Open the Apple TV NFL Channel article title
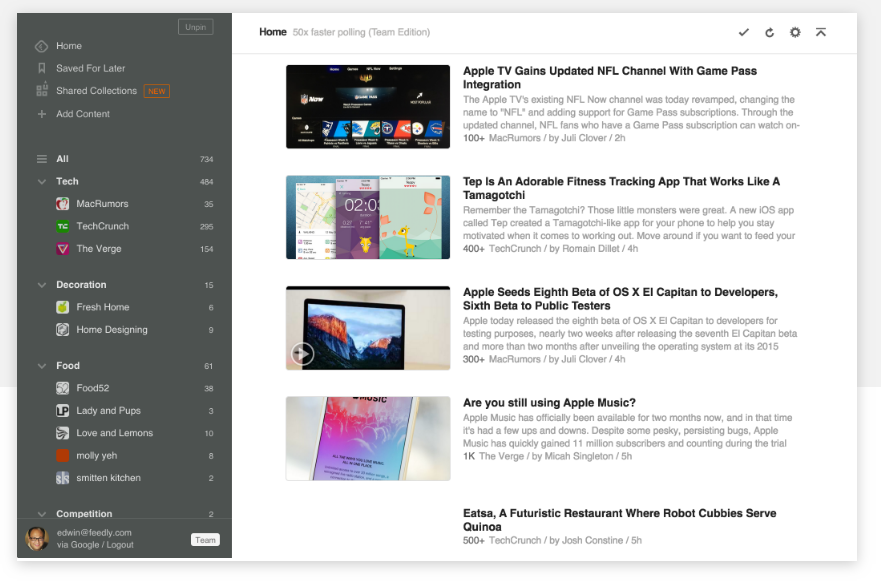The image size is (881, 581). click(610, 78)
